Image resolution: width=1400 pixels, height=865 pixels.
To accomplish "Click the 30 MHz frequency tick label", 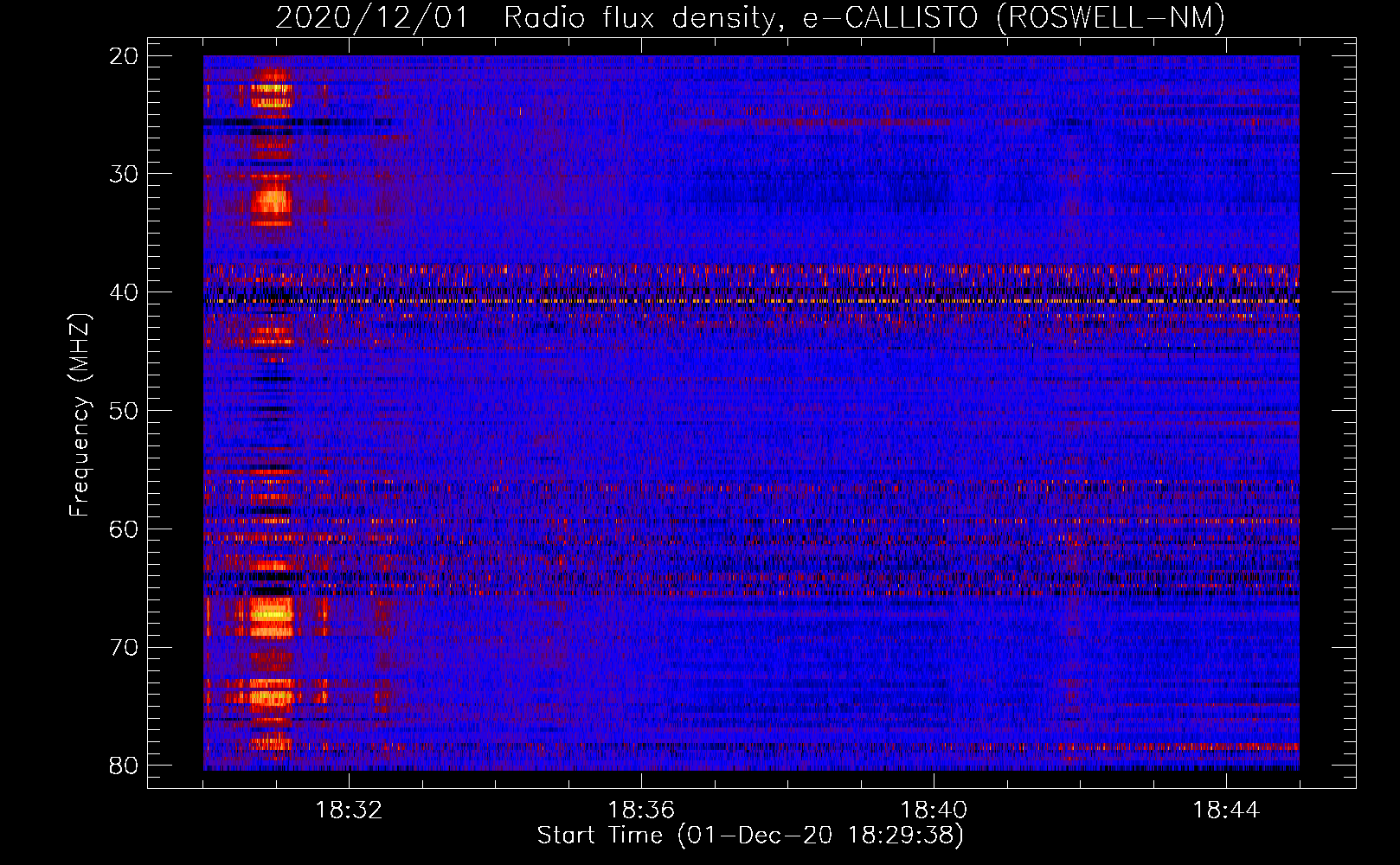I will pos(125,174).
